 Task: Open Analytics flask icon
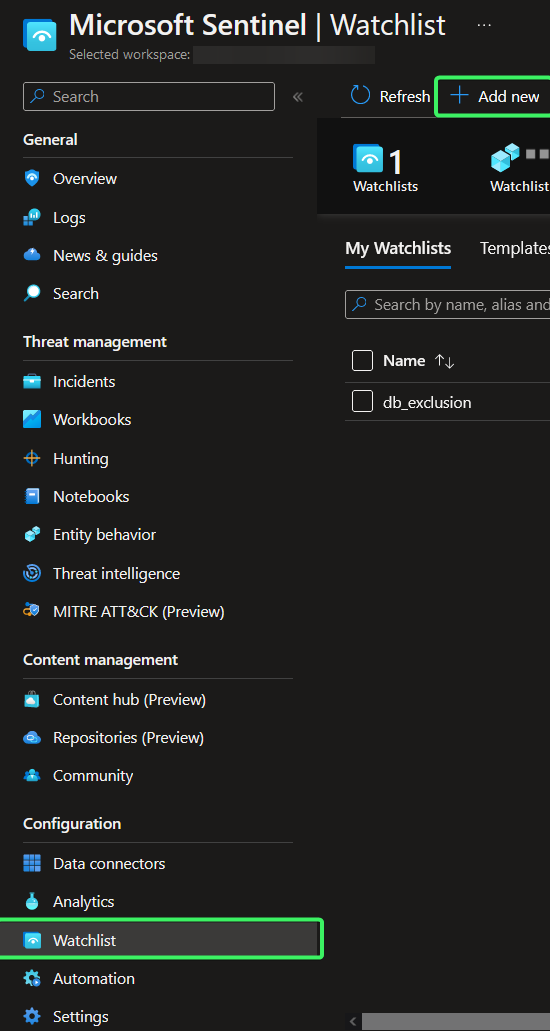[x=32, y=901]
